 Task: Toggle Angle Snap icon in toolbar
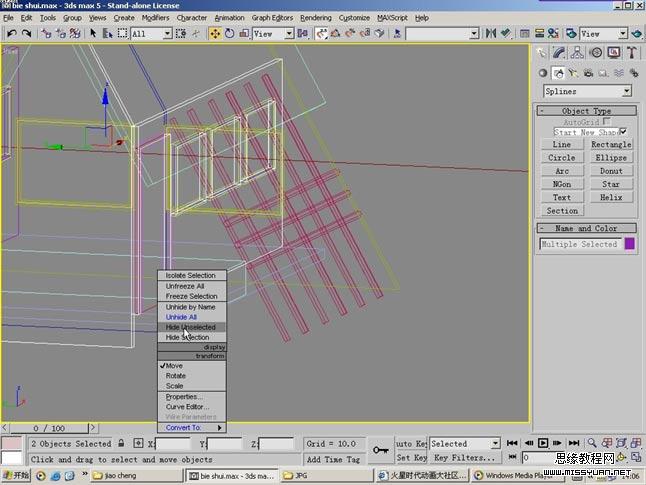coord(335,33)
